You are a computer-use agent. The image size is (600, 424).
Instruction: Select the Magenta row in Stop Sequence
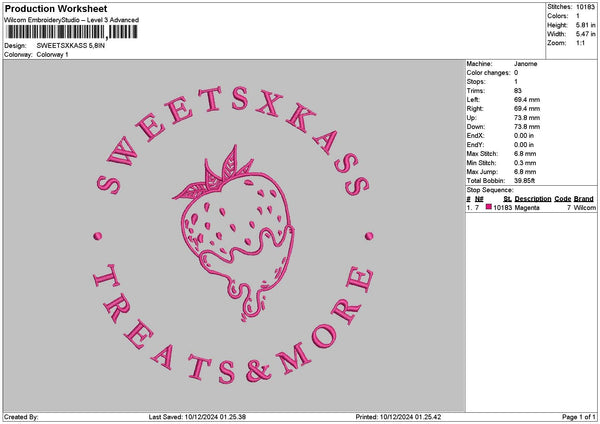point(531,207)
